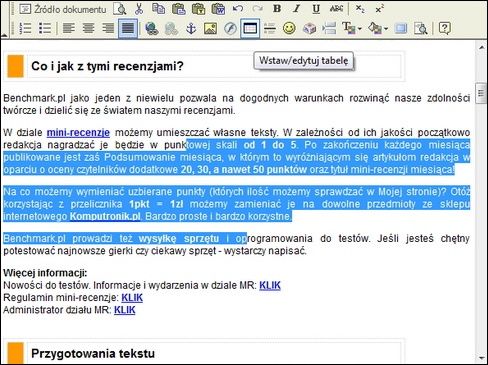The height and width of the screenshot is (365, 488).
Task: Click the text "20, 30, a nawet 50 punktów"
Action: coord(244,170)
